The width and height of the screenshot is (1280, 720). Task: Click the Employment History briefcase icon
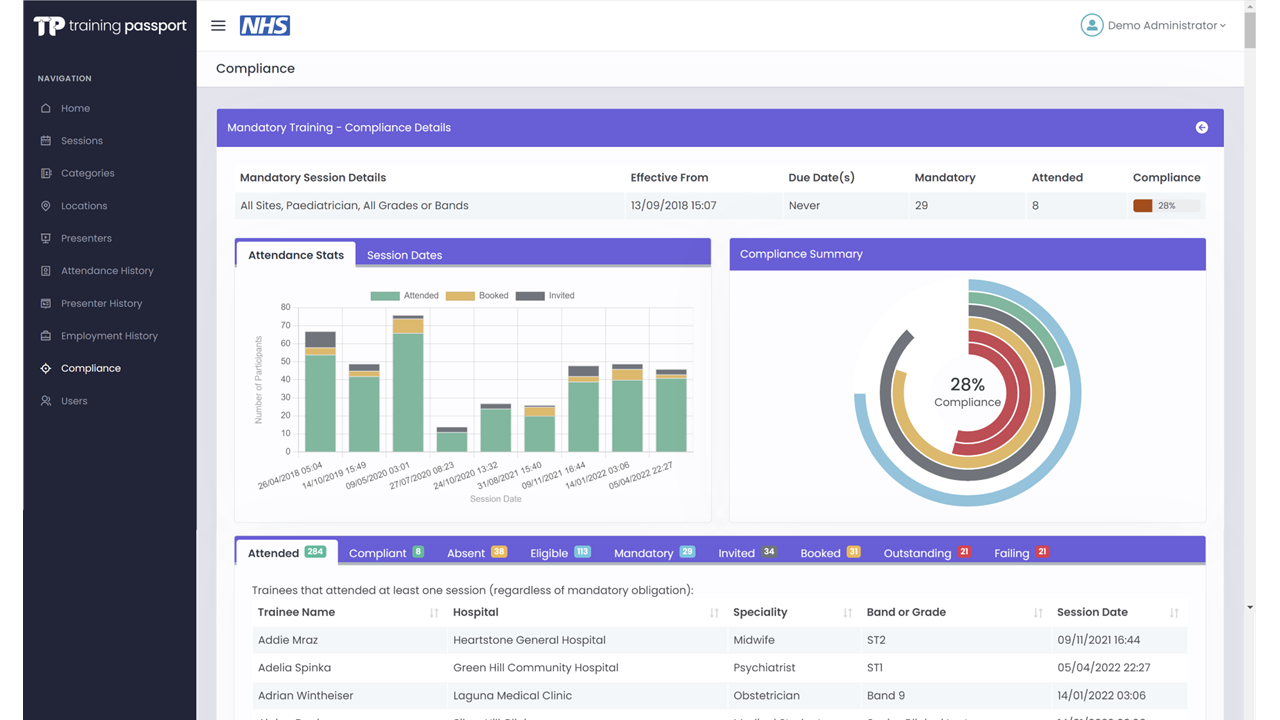(45, 336)
